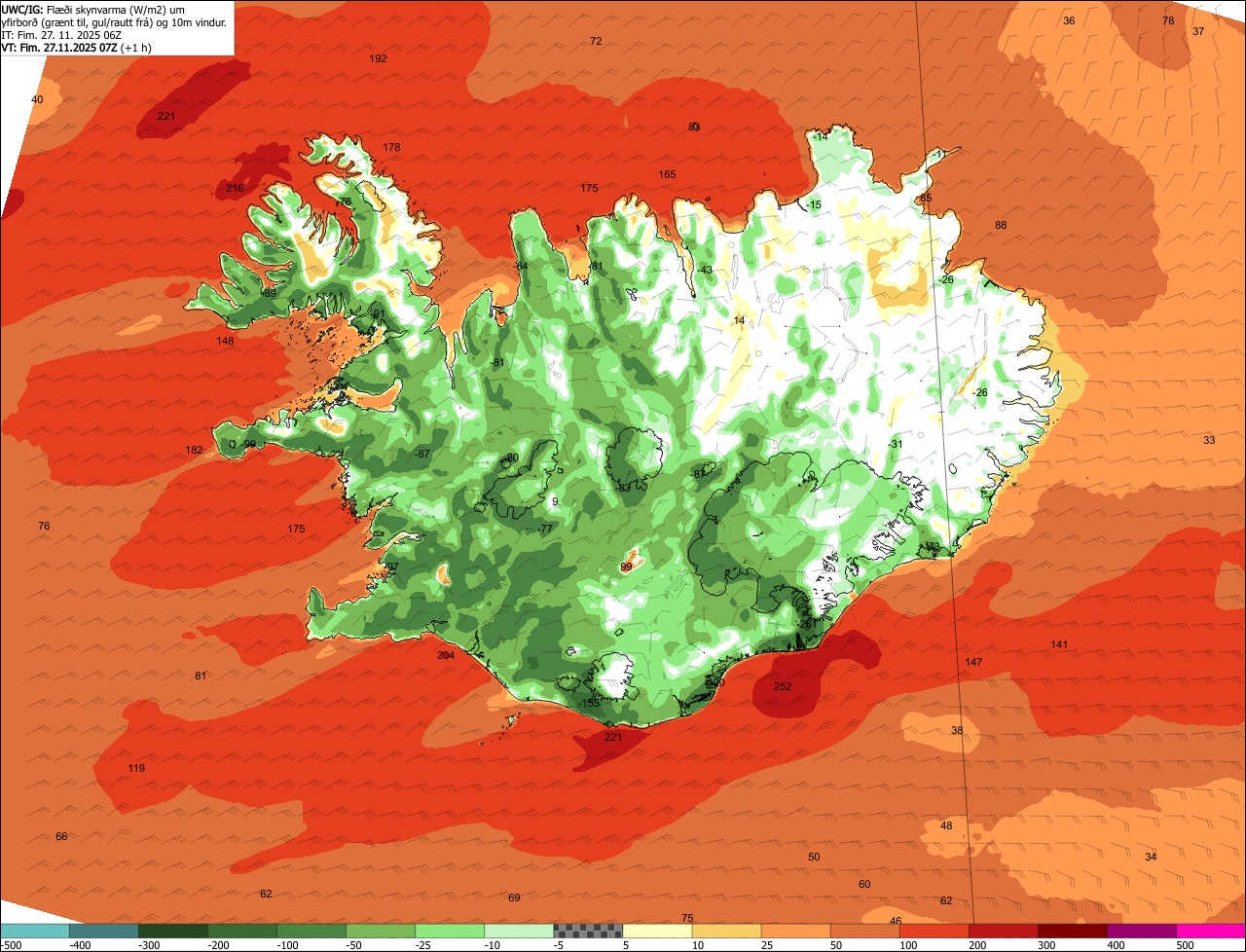Click the map value '192'
Viewport: 1246px width, 952px height.
pos(379,59)
